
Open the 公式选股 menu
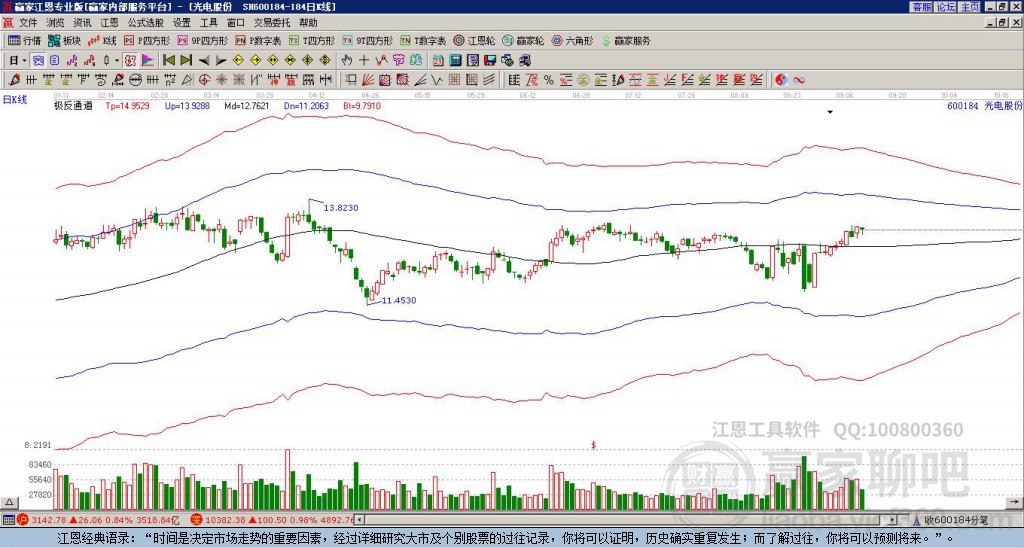pyautogui.click(x=146, y=23)
